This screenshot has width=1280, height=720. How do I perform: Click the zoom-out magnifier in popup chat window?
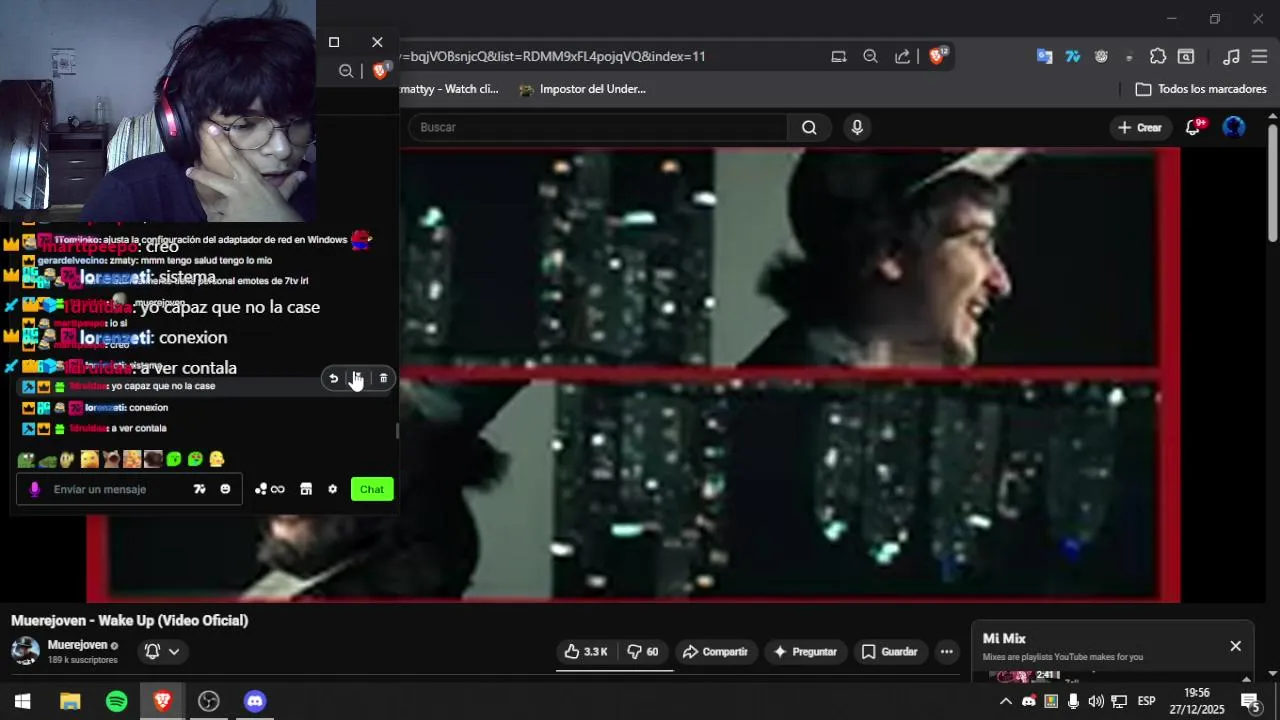tap(346, 71)
